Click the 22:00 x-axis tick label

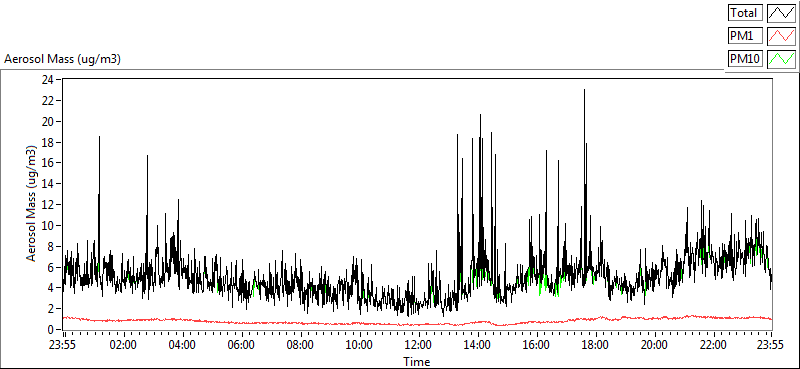[714, 344]
